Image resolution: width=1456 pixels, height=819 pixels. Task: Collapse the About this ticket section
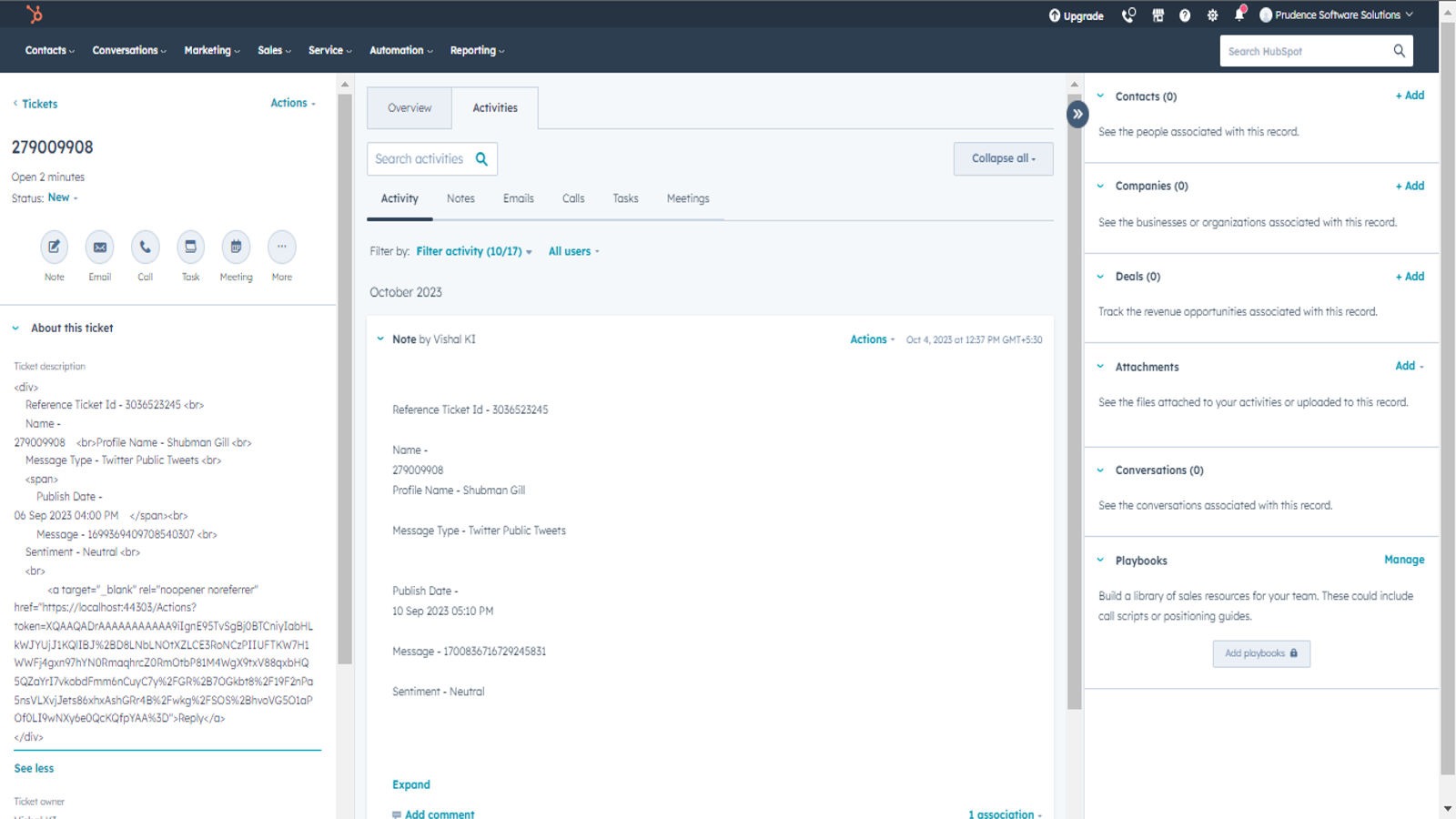[x=15, y=328]
